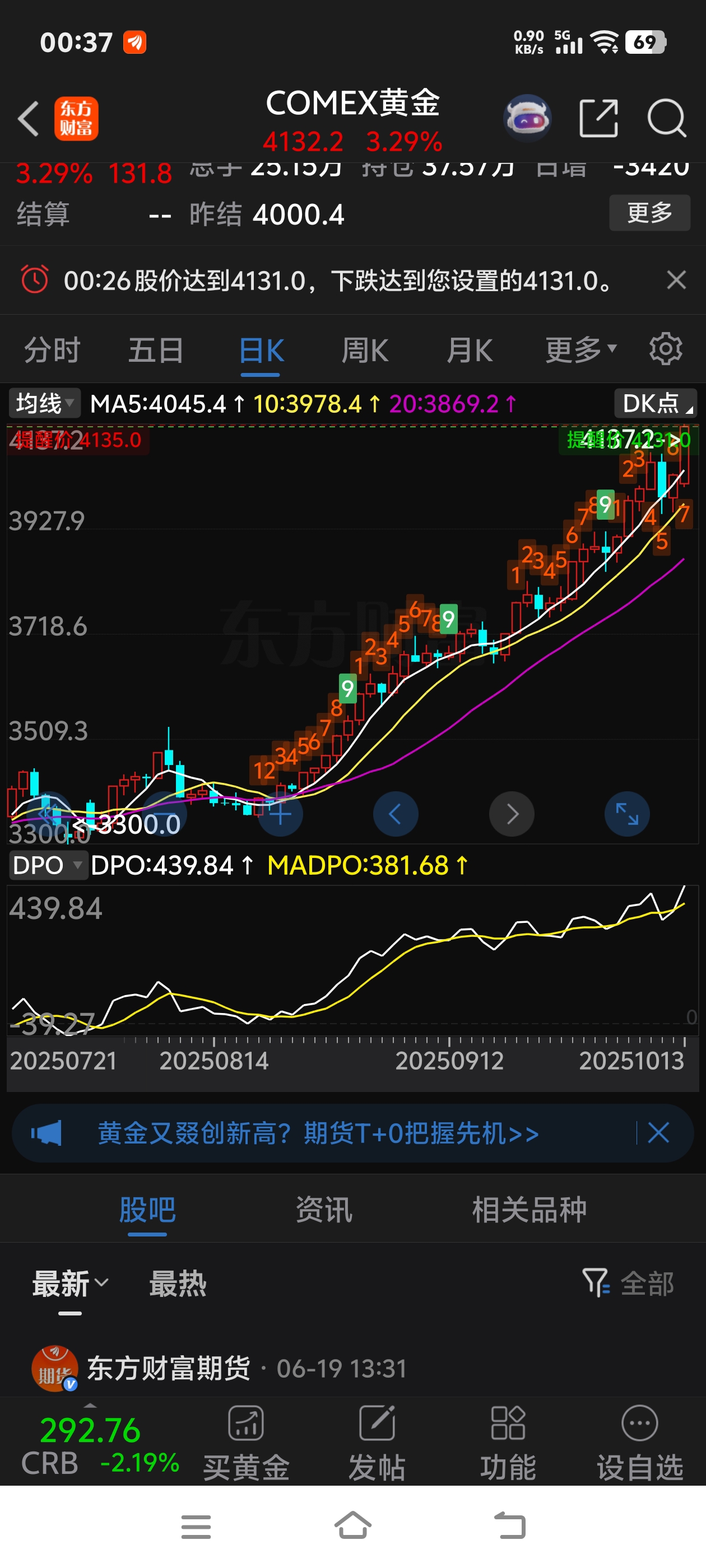Image resolution: width=706 pixels, height=1568 pixels.
Task: Tap the MADPO:381.68 value
Action: tap(368, 865)
